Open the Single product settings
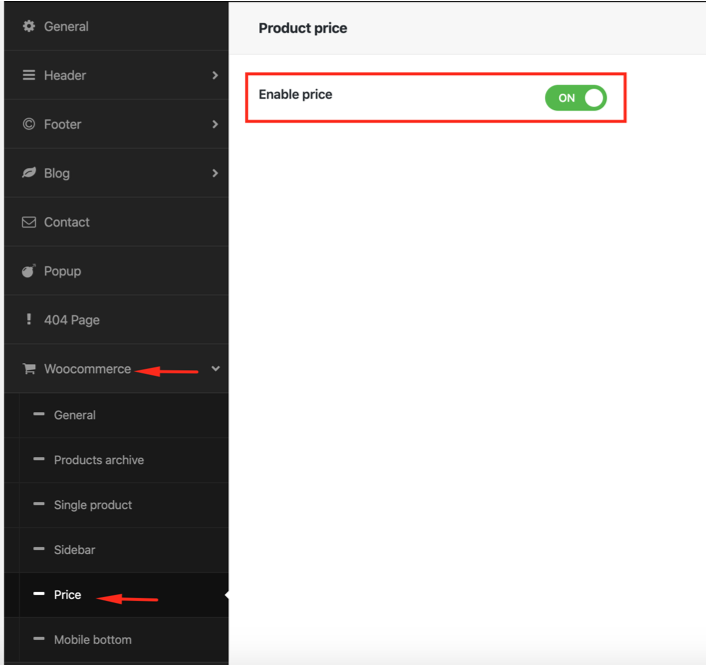This screenshot has height=665, width=707. (x=92, y=505)
